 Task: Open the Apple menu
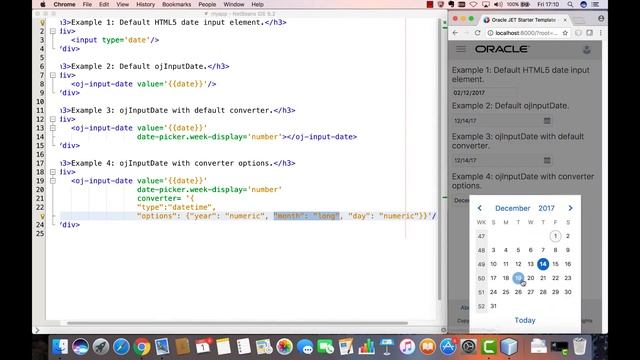pos(42,4)
